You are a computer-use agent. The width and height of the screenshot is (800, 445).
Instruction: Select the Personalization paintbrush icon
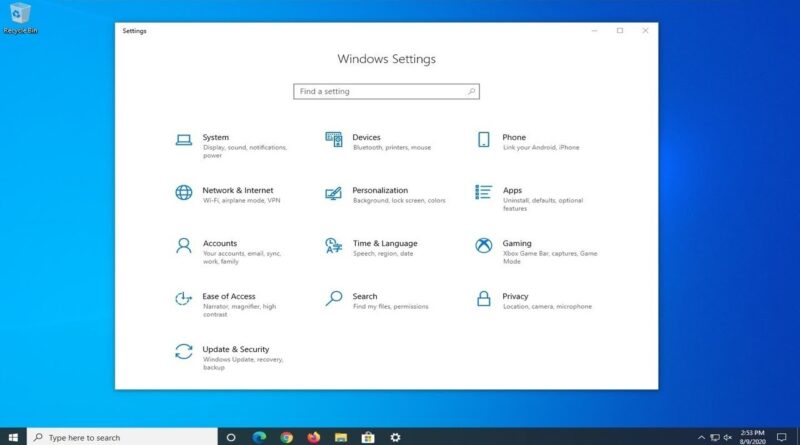pyautogui.click(x=333, y=193)
